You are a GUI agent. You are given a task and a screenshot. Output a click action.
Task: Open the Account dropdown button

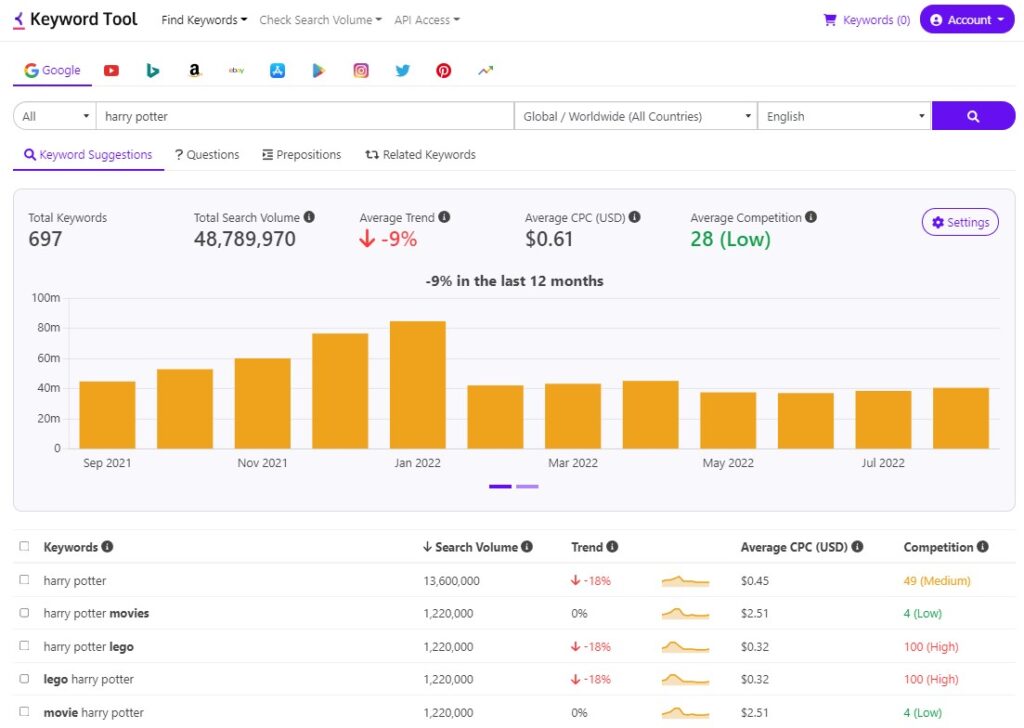coord(967,20)
